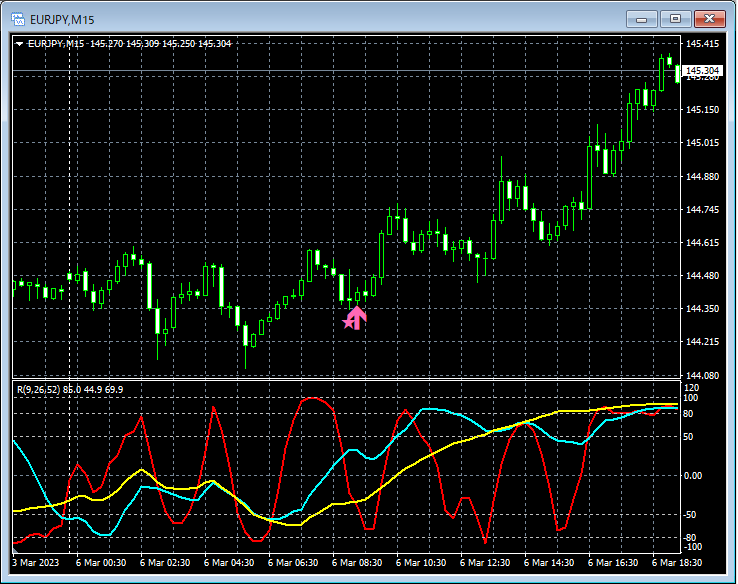Click the 120 indicator scale value

pyautogui.click(x=691, y=388)
